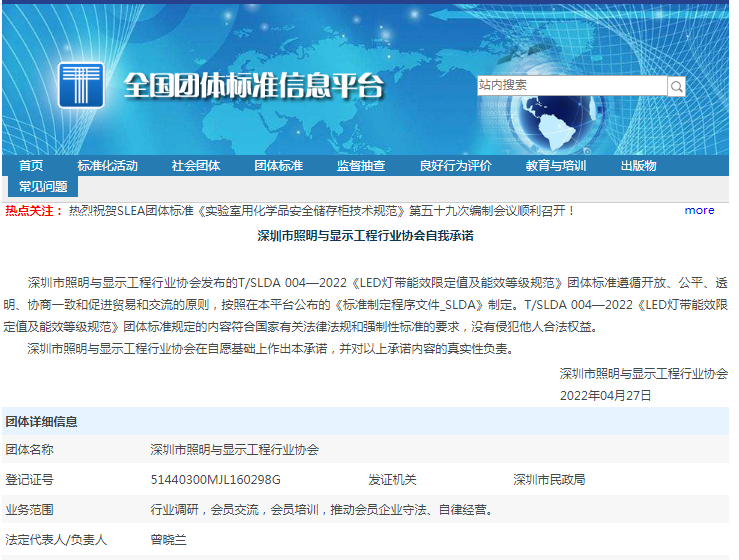Screen dimensions: 739x560
Task: Click the search magnifier button
Action: 676,86
